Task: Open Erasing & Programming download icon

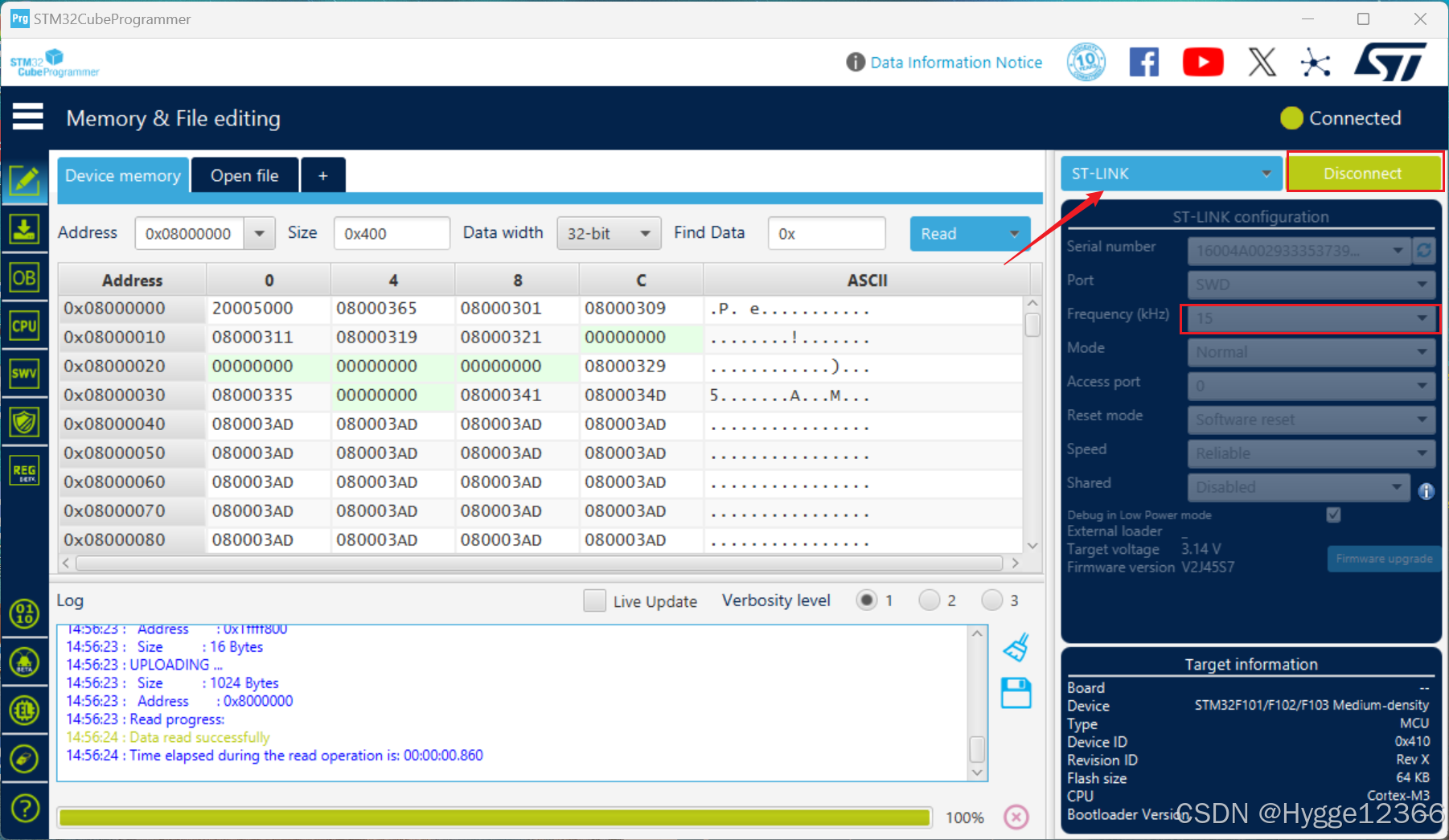Action: (x=24, y=229)
